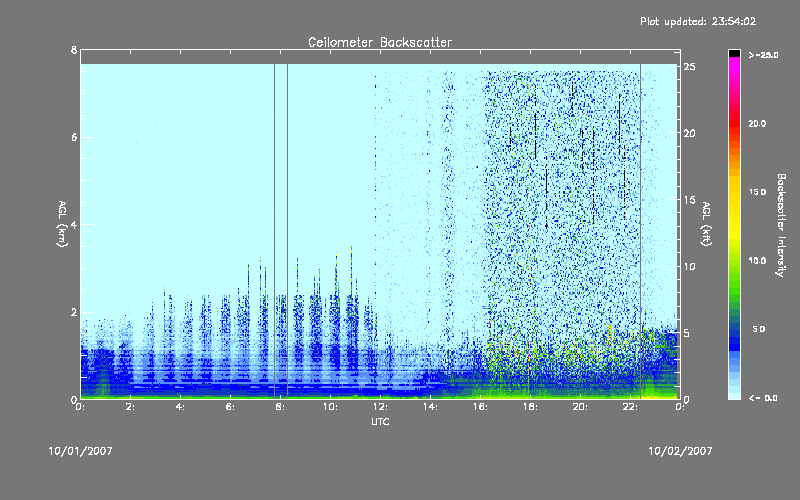Click the 'Plot updated: 23:54:02' timestamp
800x500 pixels.
pos(698,21)
